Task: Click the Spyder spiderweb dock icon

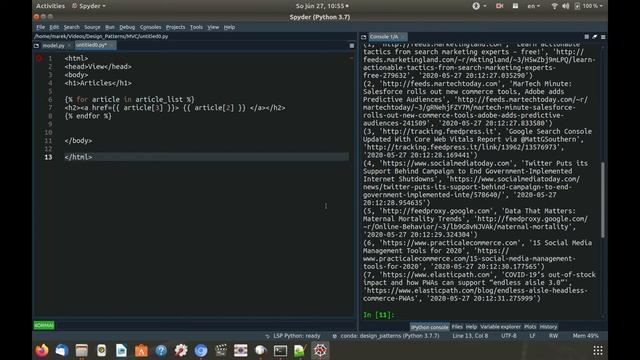Action: click(320, 350)
